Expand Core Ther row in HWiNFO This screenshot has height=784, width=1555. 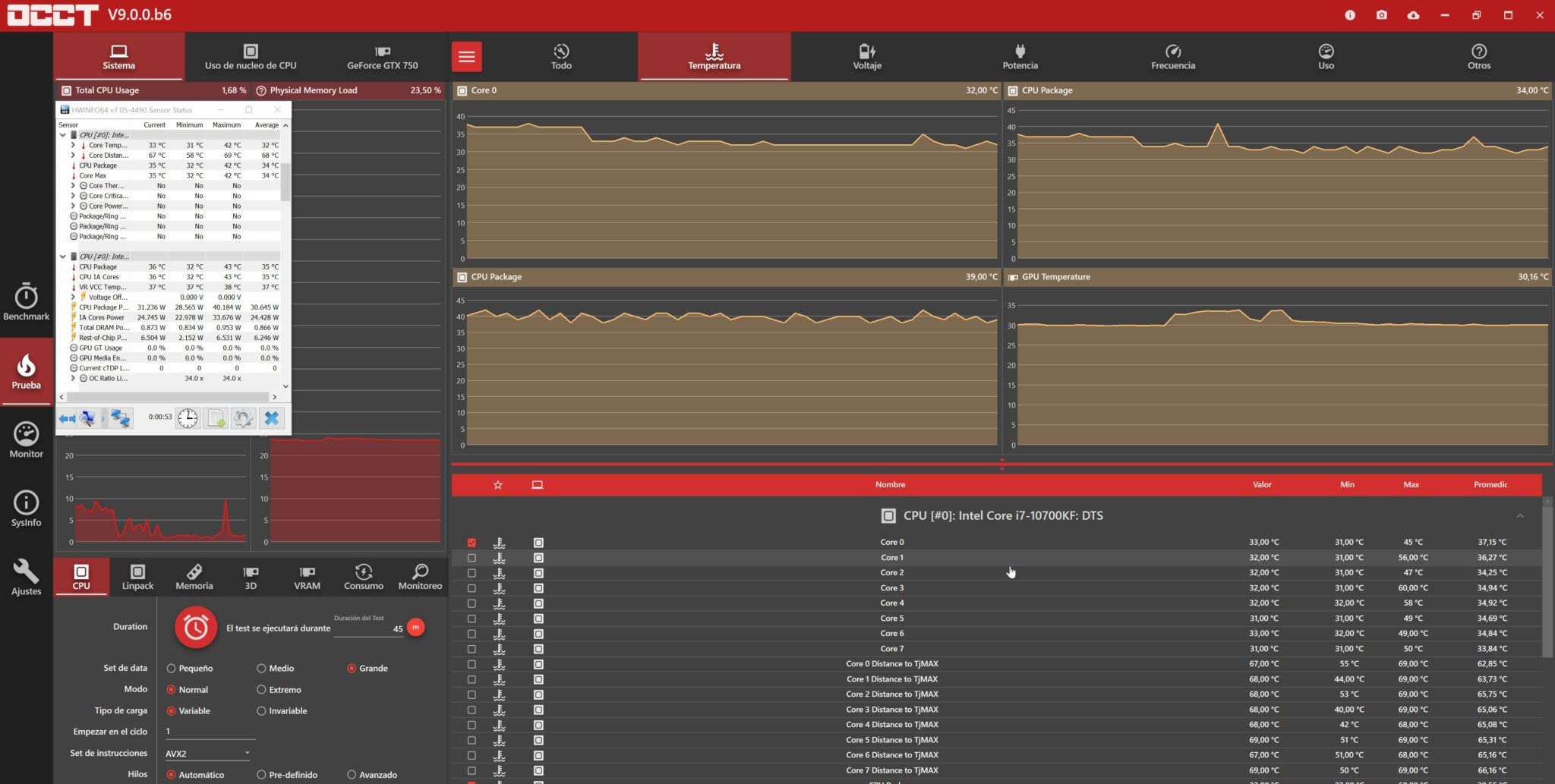(x=73, y=186)
